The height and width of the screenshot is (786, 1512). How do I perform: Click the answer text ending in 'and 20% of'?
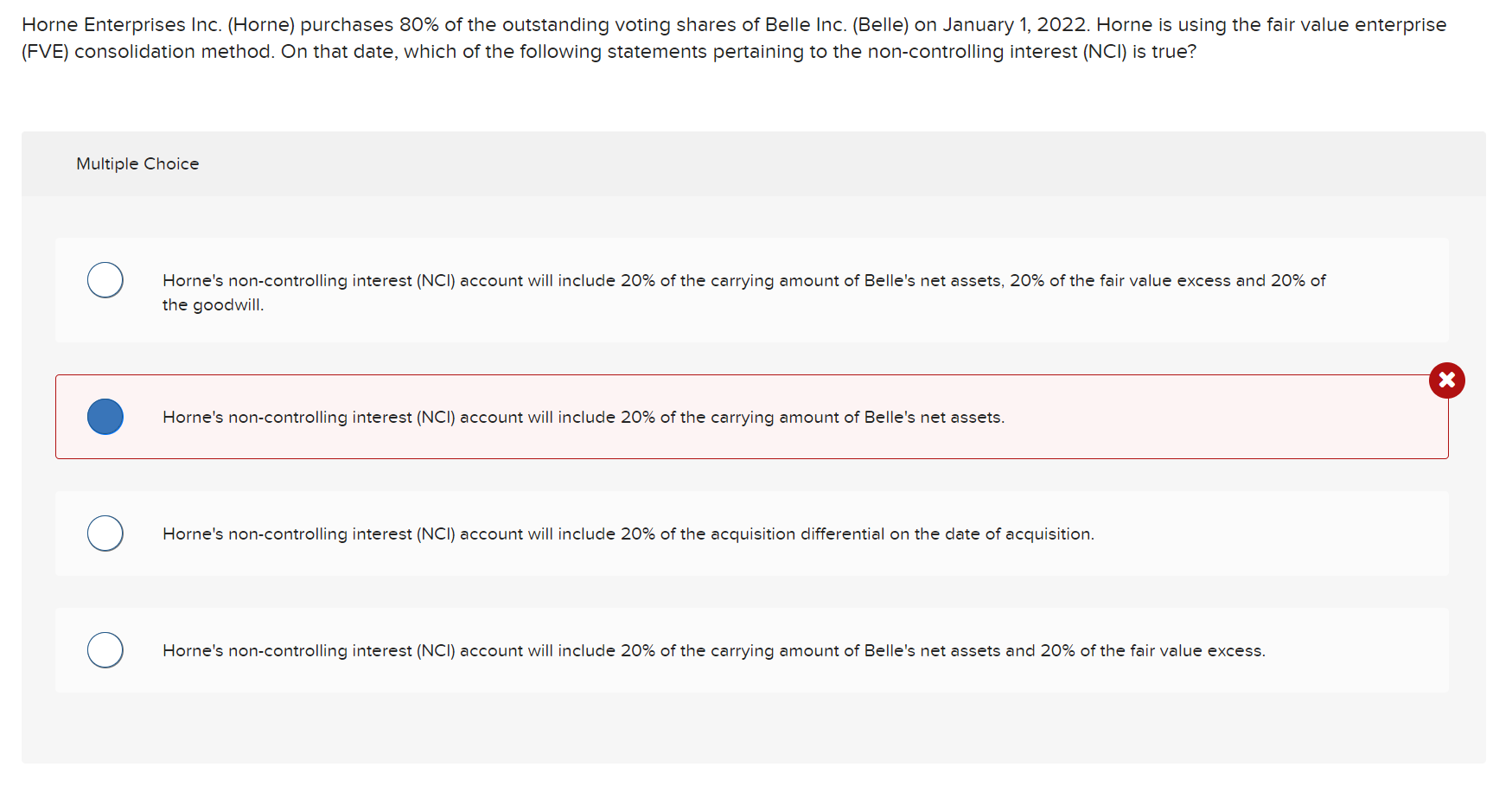click(743, 280)
